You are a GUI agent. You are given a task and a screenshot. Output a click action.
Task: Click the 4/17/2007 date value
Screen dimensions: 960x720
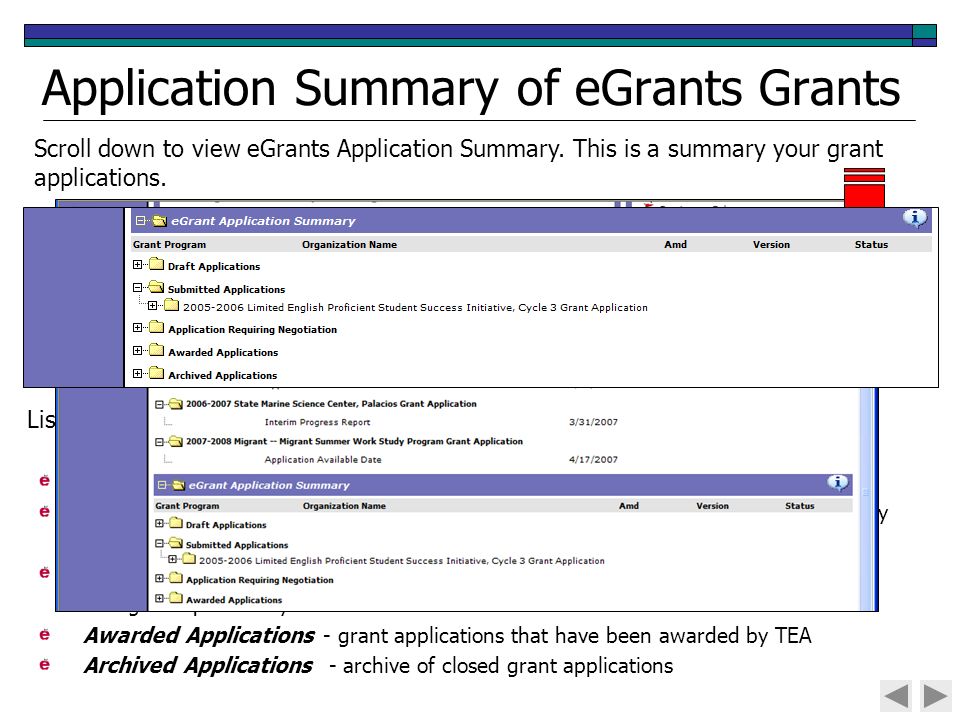pyautogui.click(x=593, y=459)
